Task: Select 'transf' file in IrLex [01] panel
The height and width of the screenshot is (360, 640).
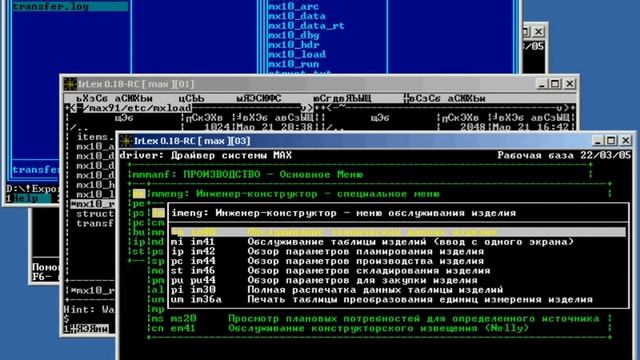Action: 95,223
